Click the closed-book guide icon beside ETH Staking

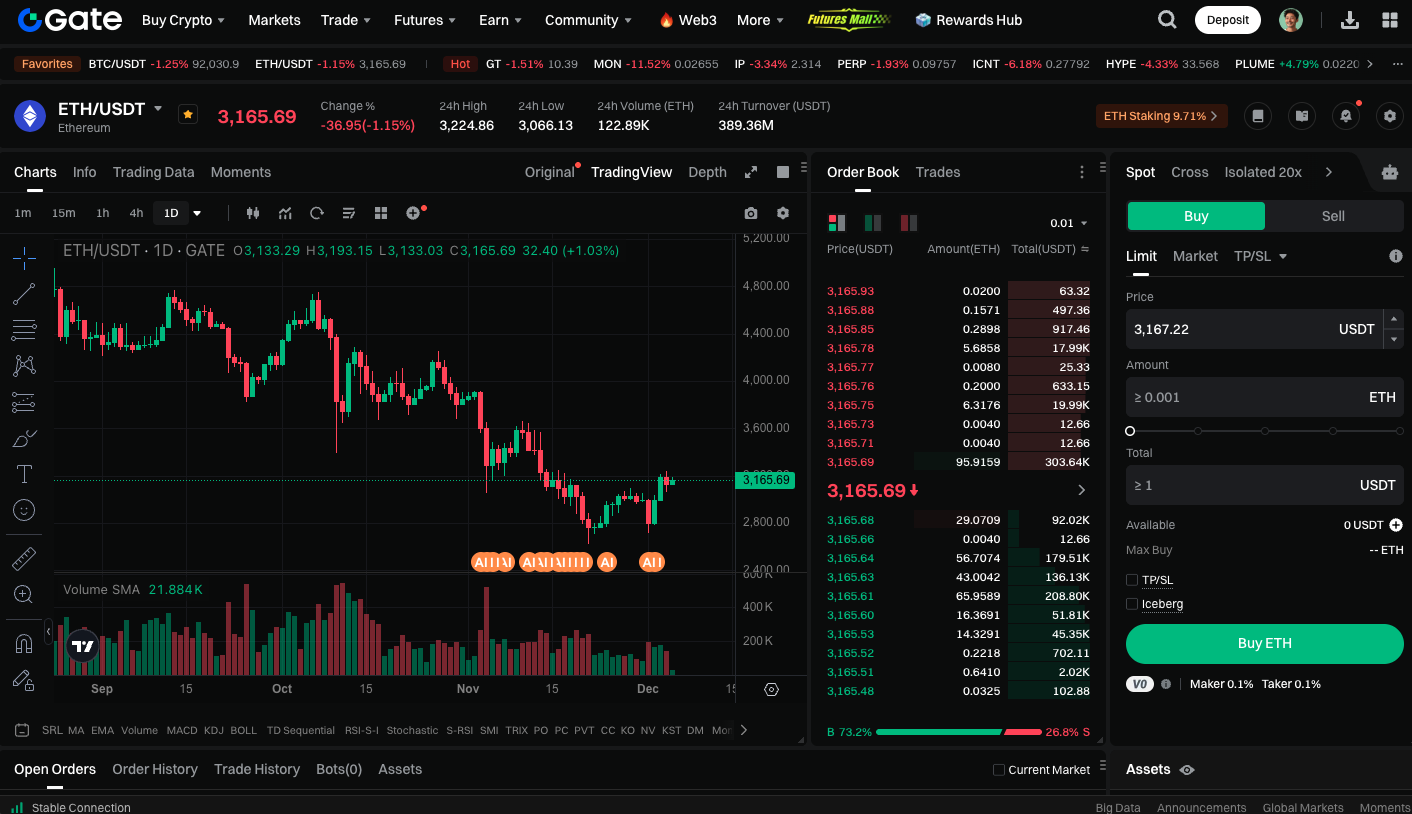(1258, 116)
